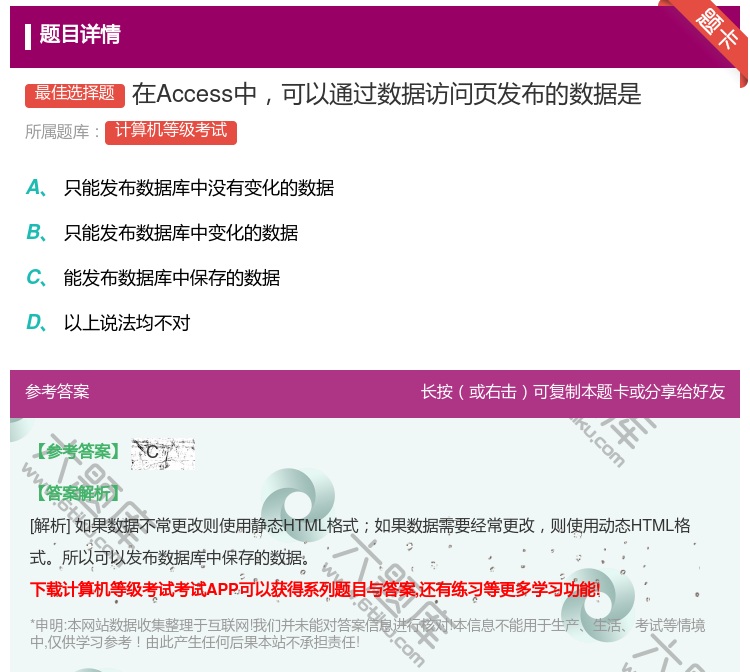
Task: Select answer option B 只能发布数据库中变化的数据
Action: coord(162,233)
